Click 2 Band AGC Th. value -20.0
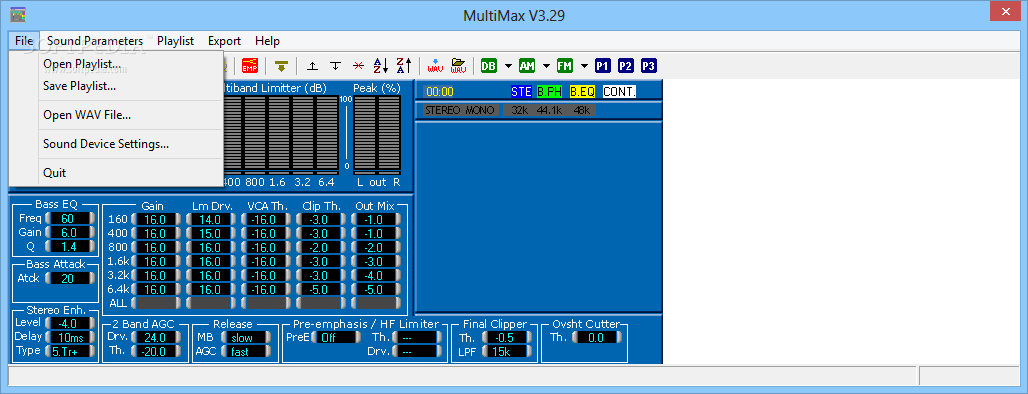 click(155, 351)
